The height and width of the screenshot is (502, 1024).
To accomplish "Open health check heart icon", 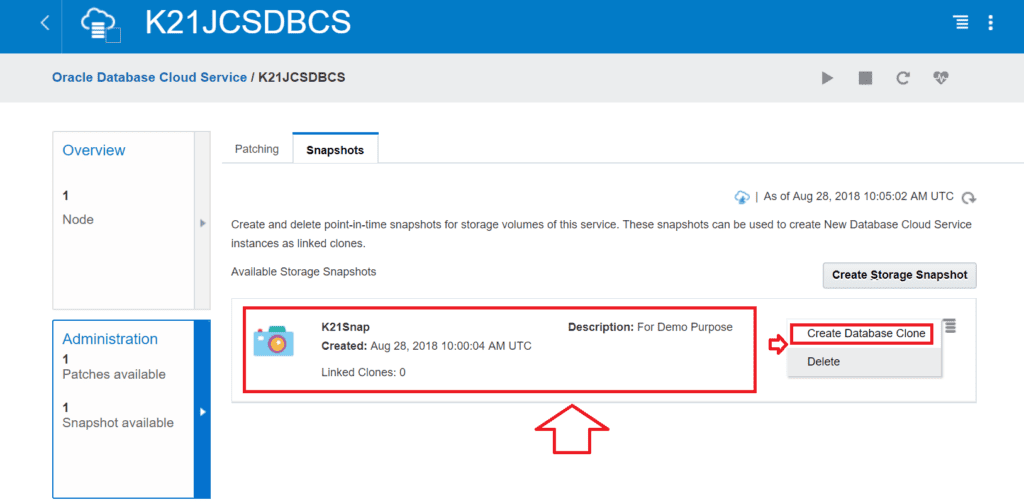I will coord(940,78).
